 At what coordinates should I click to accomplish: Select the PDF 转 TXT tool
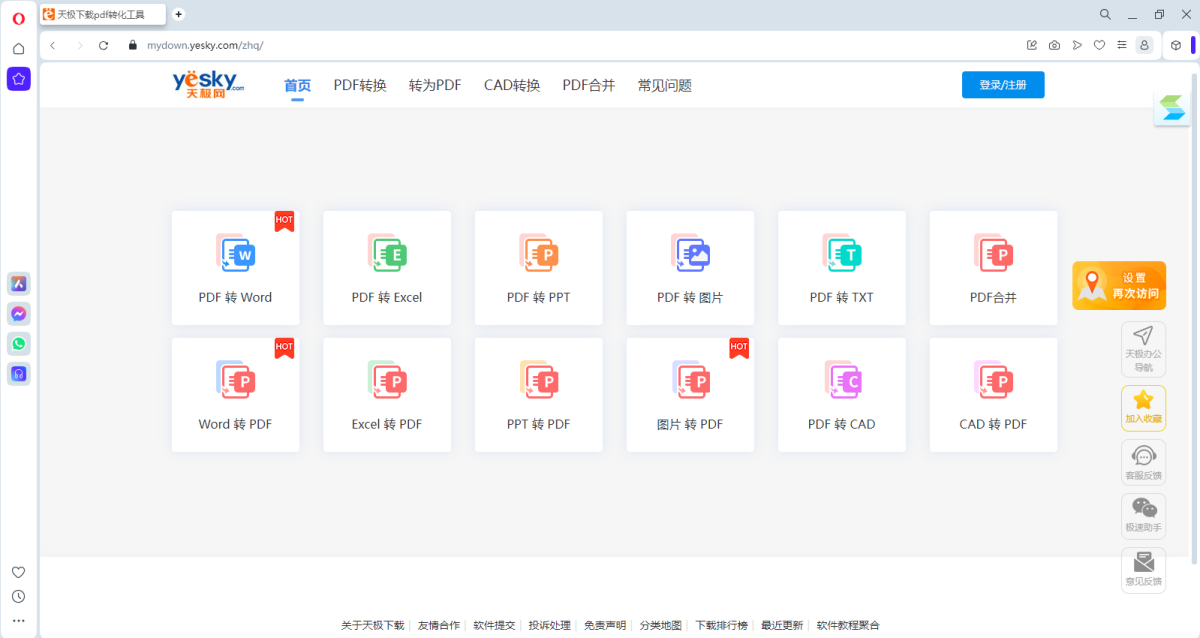coord(841,267)
